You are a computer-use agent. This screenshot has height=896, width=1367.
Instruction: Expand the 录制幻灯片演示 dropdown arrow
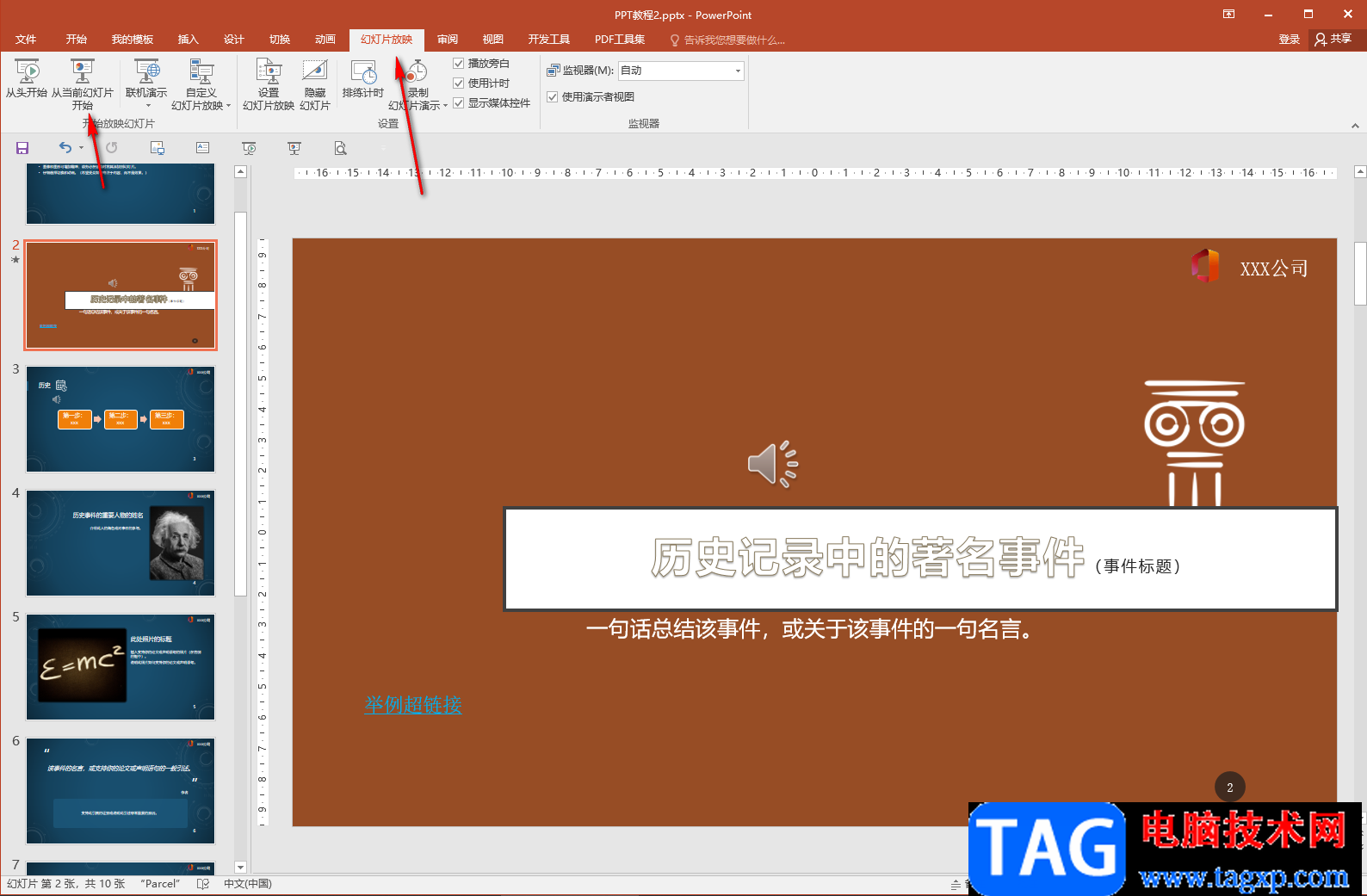tap(445, 106)
